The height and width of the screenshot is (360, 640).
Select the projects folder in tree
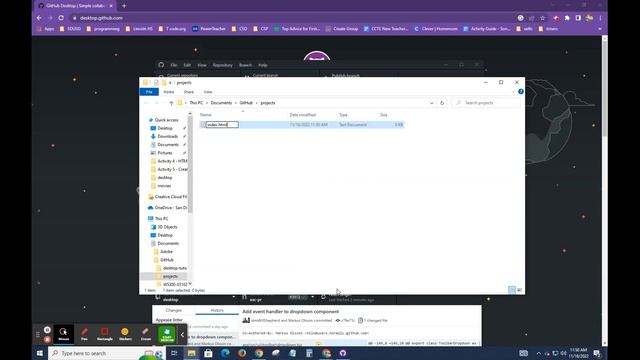pyautogui.click(x=170, y=276)
